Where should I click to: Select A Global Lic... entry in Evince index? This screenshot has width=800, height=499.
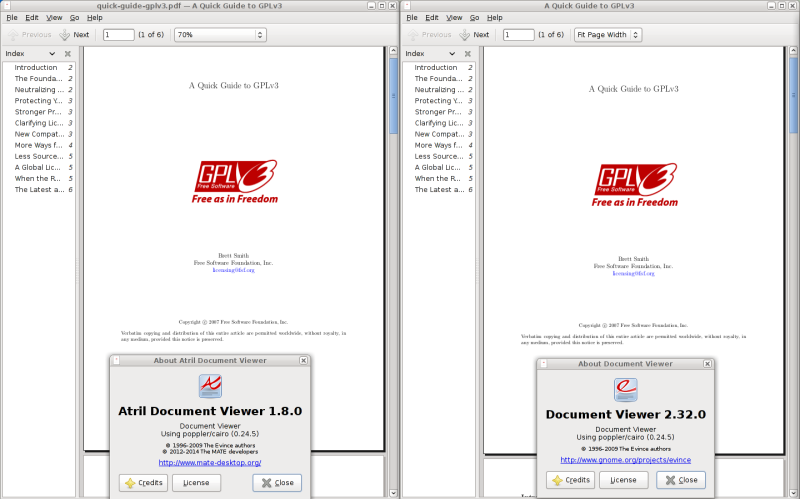[x=439, y=167]
